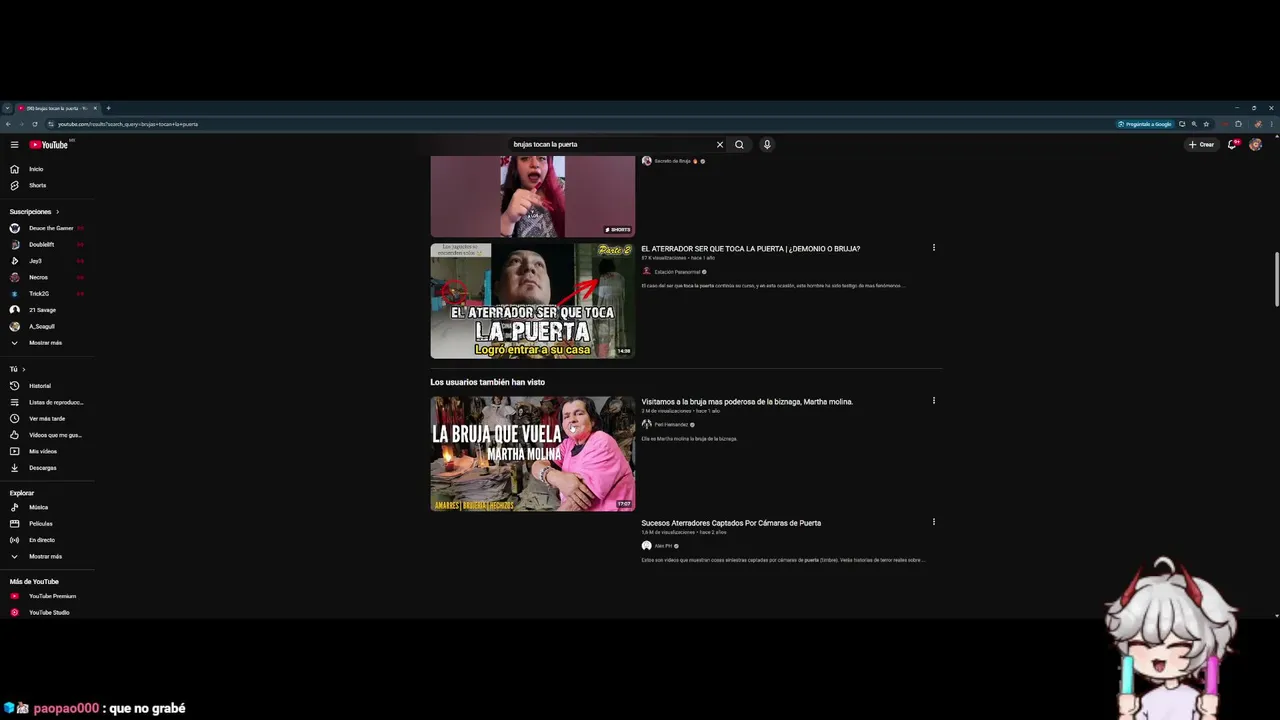Run the magnifier search button

[x=739, y=144]
